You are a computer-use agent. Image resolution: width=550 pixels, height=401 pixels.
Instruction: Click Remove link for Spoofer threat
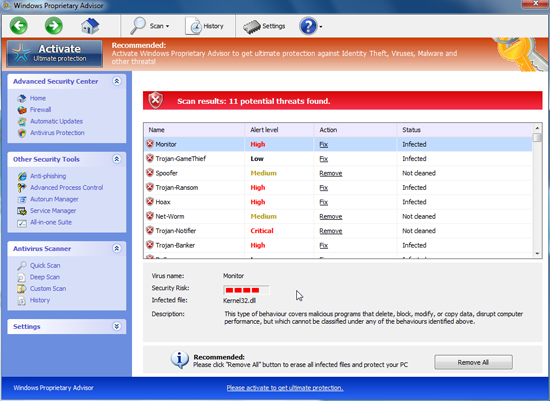[x=330, y=173]
